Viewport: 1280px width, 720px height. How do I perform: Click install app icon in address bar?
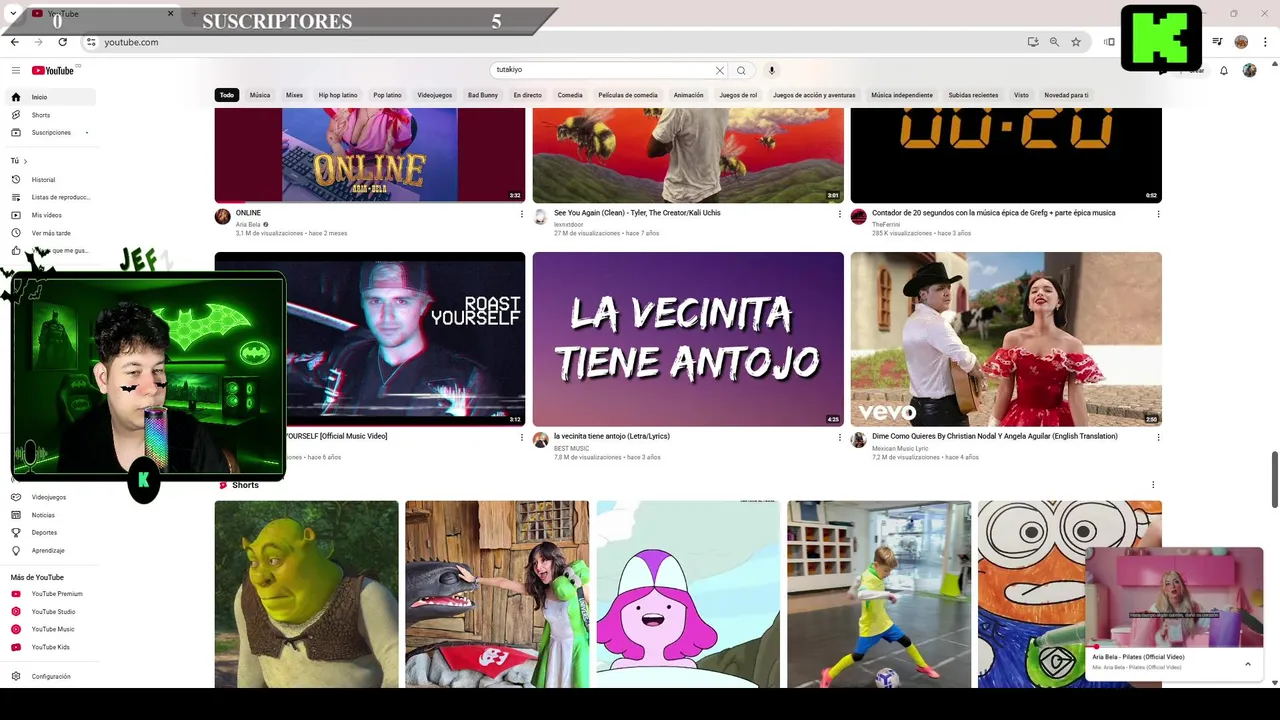(x=1033, y=42)
